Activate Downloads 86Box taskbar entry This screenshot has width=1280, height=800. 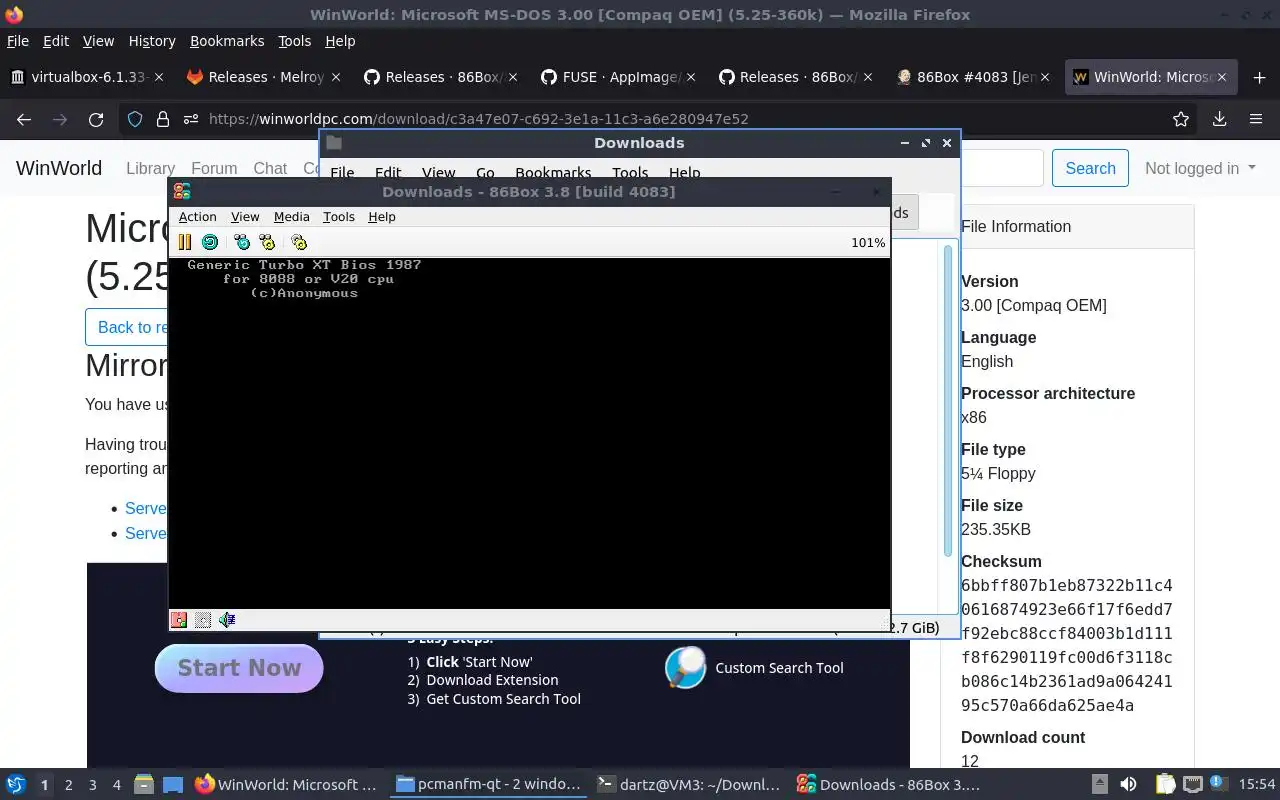pos(889,785)
